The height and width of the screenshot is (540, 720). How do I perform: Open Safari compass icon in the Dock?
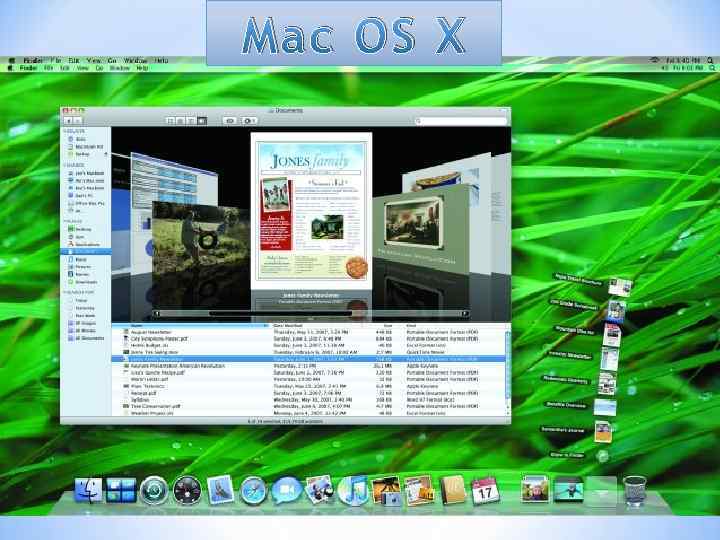pos(253,490)
